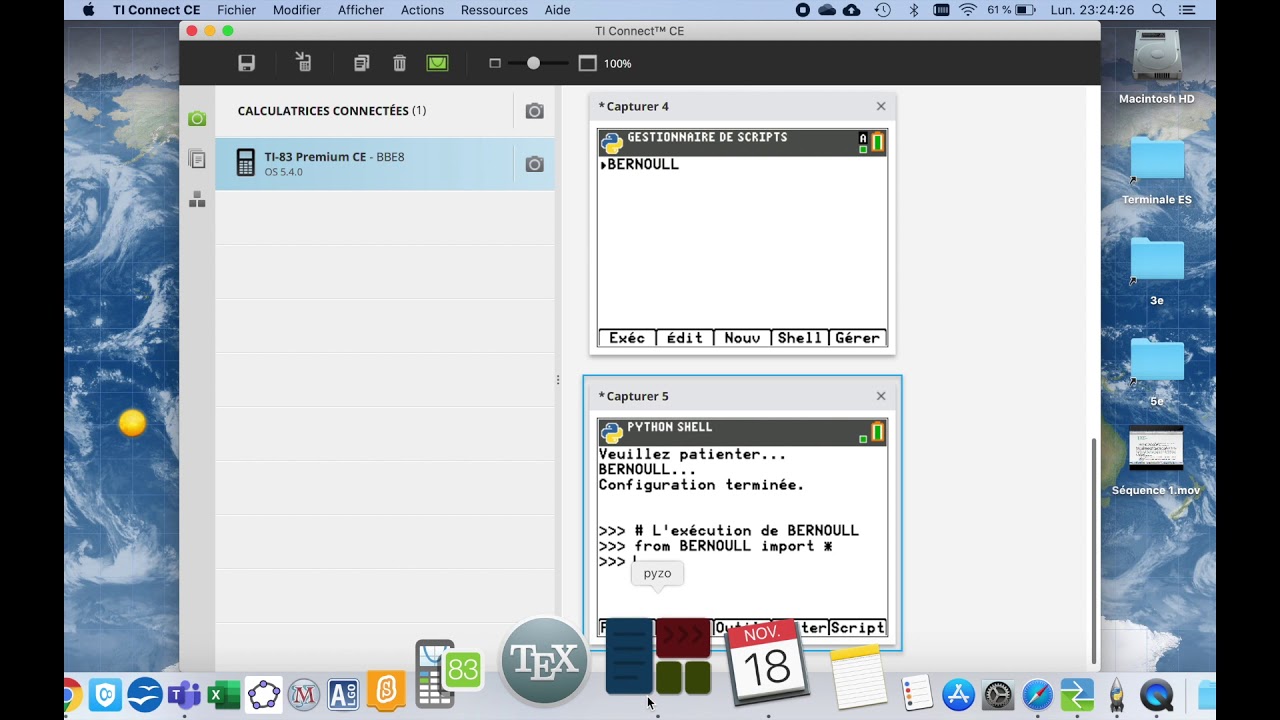Click the Wi-Fi status icon
Image resolution: width=1280 pixels, height=720 pixels.
click(x=968, y=10)
